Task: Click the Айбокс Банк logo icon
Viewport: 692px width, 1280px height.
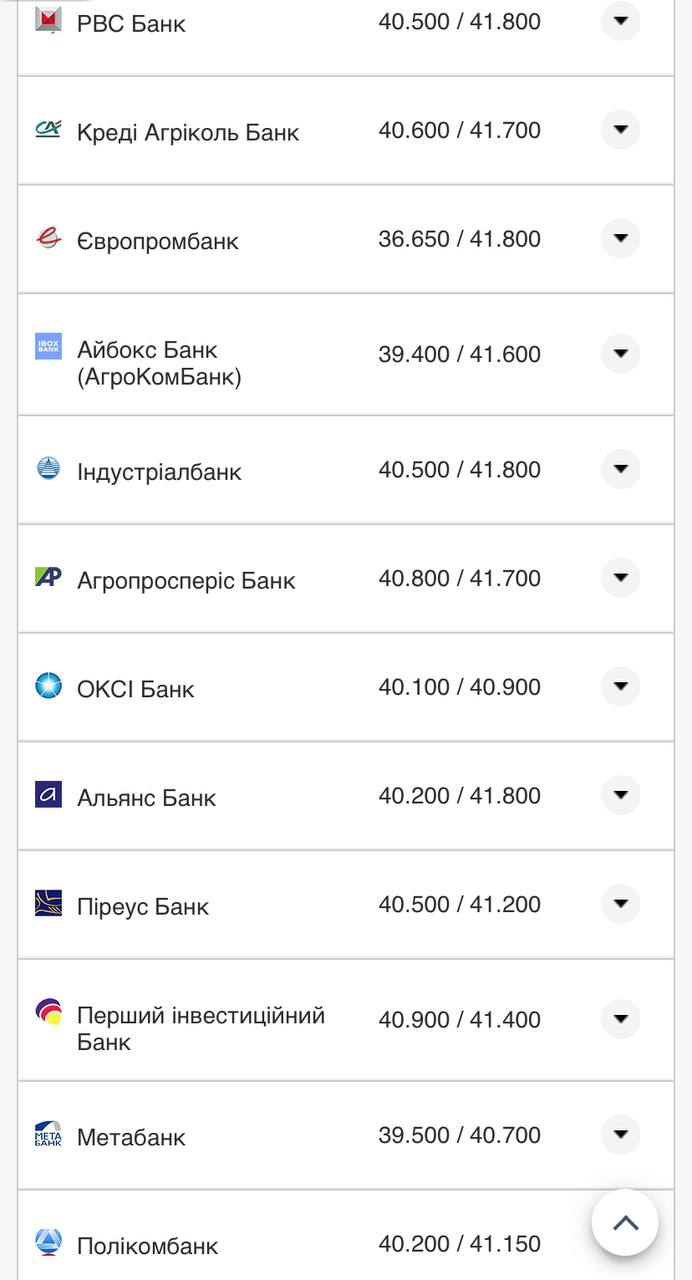Action: [48, 346]
